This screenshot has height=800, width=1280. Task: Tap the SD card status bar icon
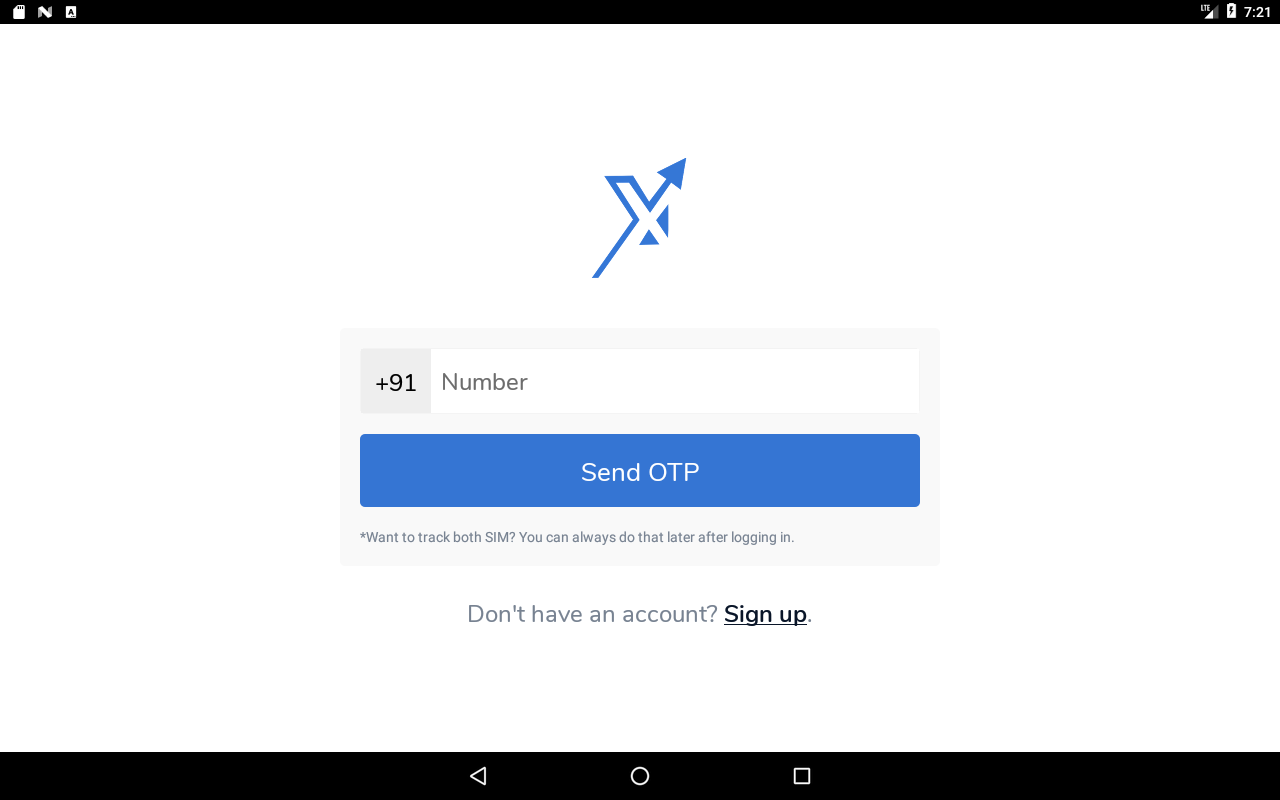point(19,12)
